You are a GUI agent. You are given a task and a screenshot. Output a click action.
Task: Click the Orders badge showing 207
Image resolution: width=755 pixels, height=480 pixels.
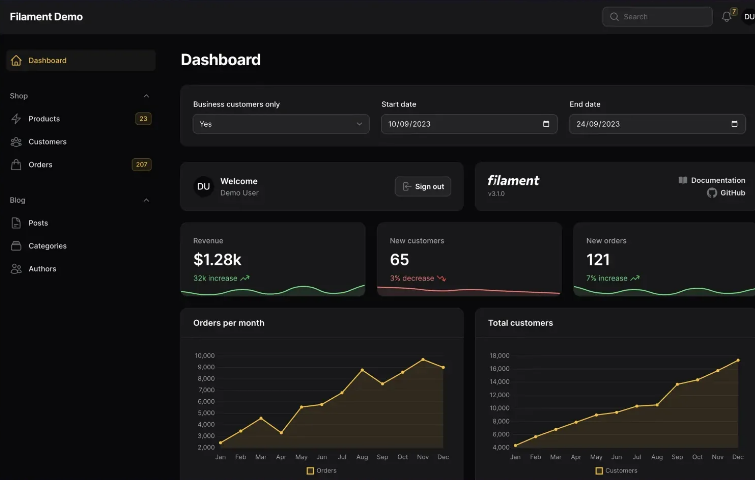pyautogui.click(x=142, y=165)
